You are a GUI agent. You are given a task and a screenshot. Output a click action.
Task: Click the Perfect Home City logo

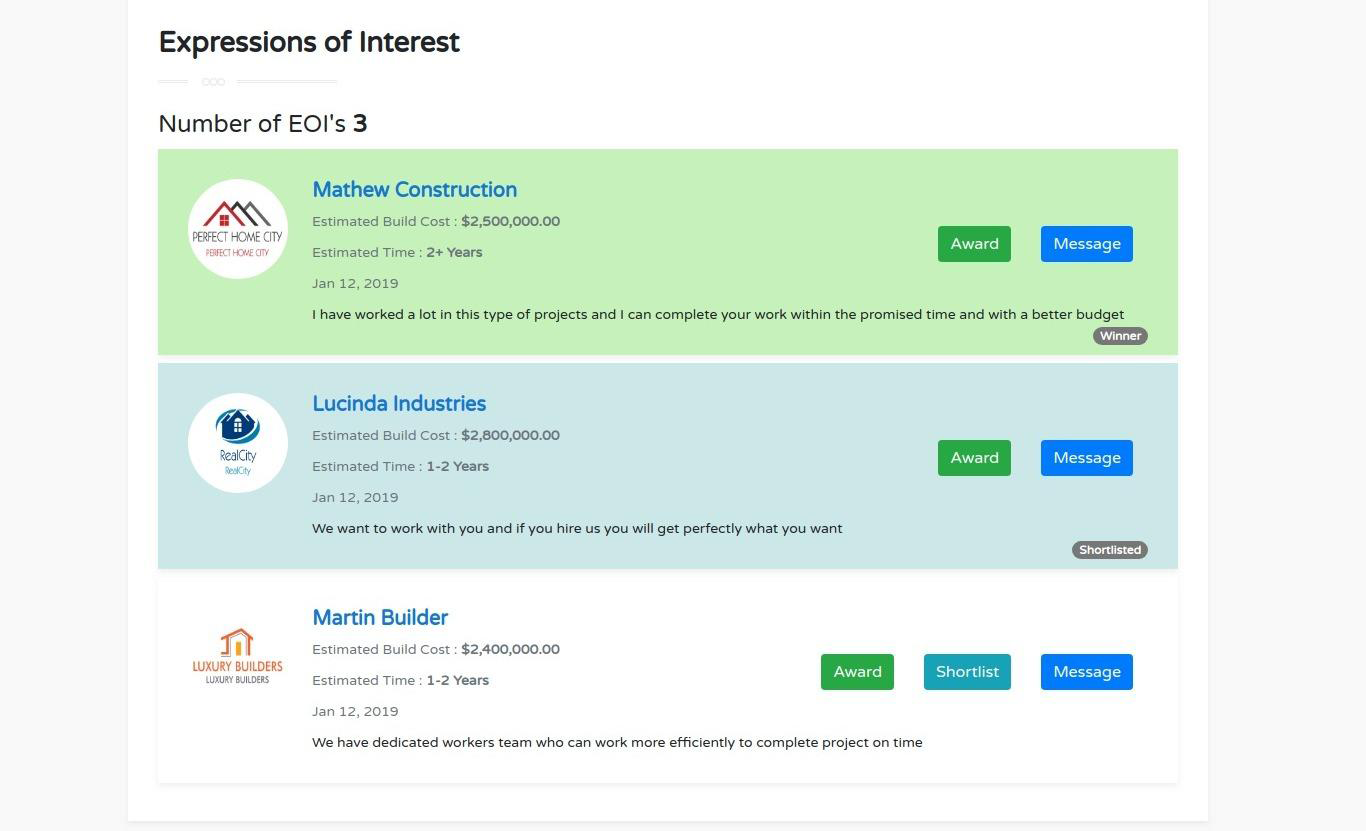click(x=238, y=229)
